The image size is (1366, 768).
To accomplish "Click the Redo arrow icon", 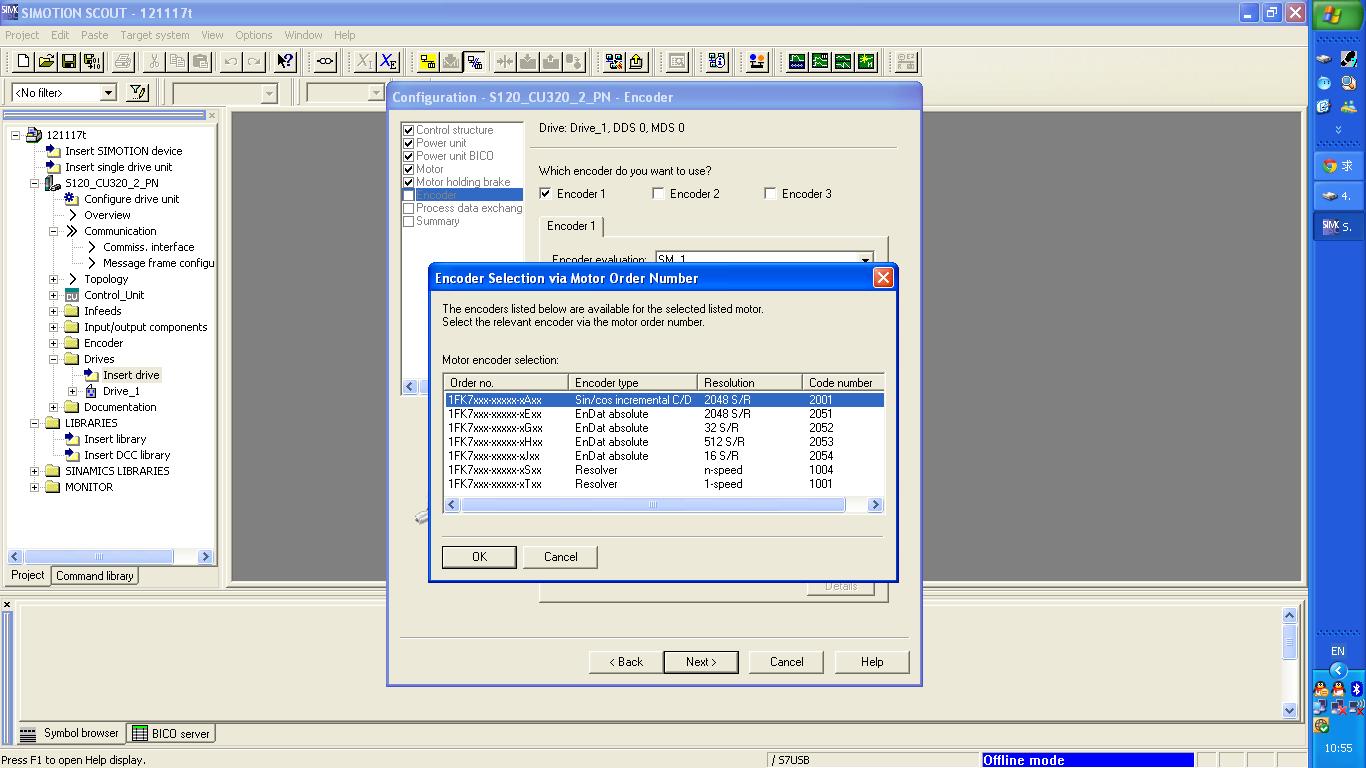I will pyautogui.click(x=254, y=62).
